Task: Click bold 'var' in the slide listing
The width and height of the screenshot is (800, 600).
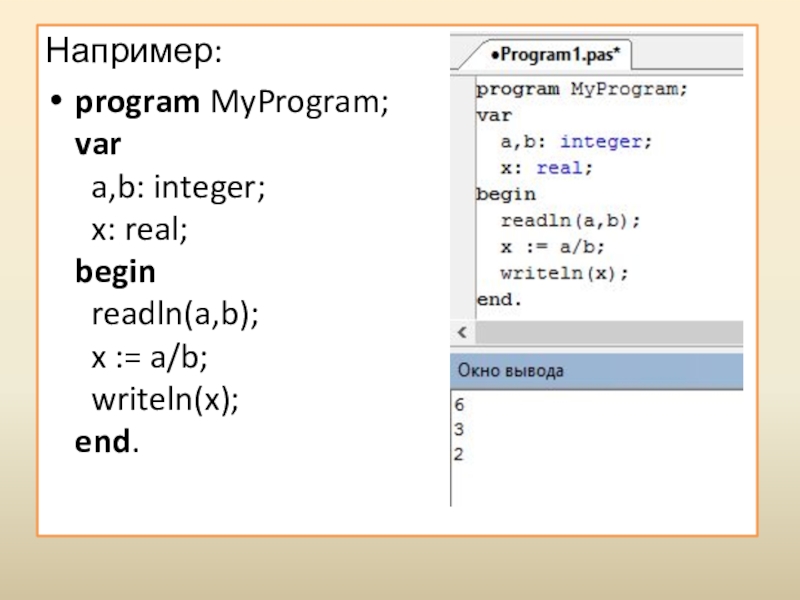Action: pos(98,144)
